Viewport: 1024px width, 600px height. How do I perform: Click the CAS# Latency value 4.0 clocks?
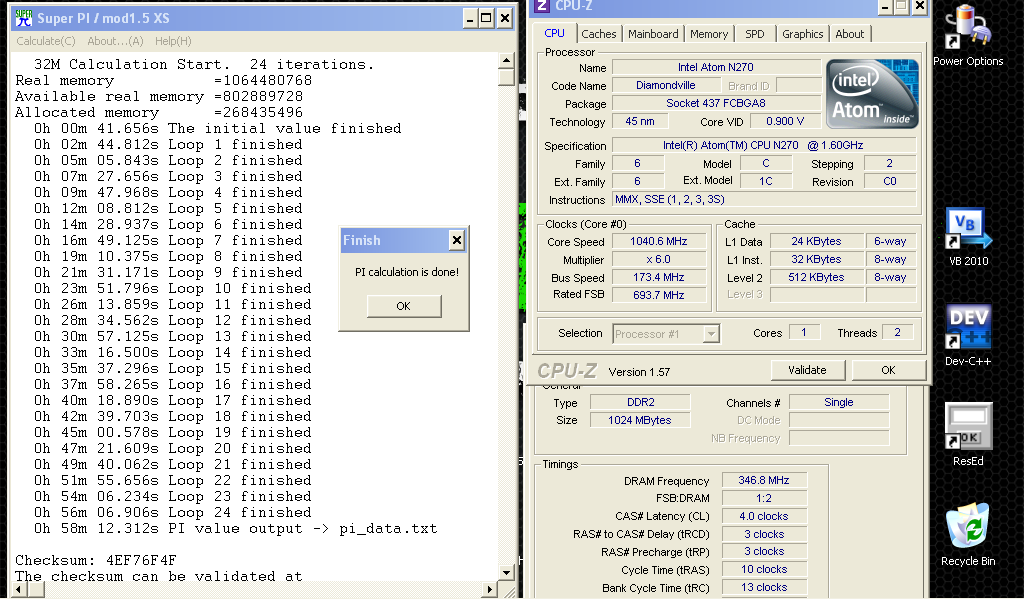(x=764, y=516)
